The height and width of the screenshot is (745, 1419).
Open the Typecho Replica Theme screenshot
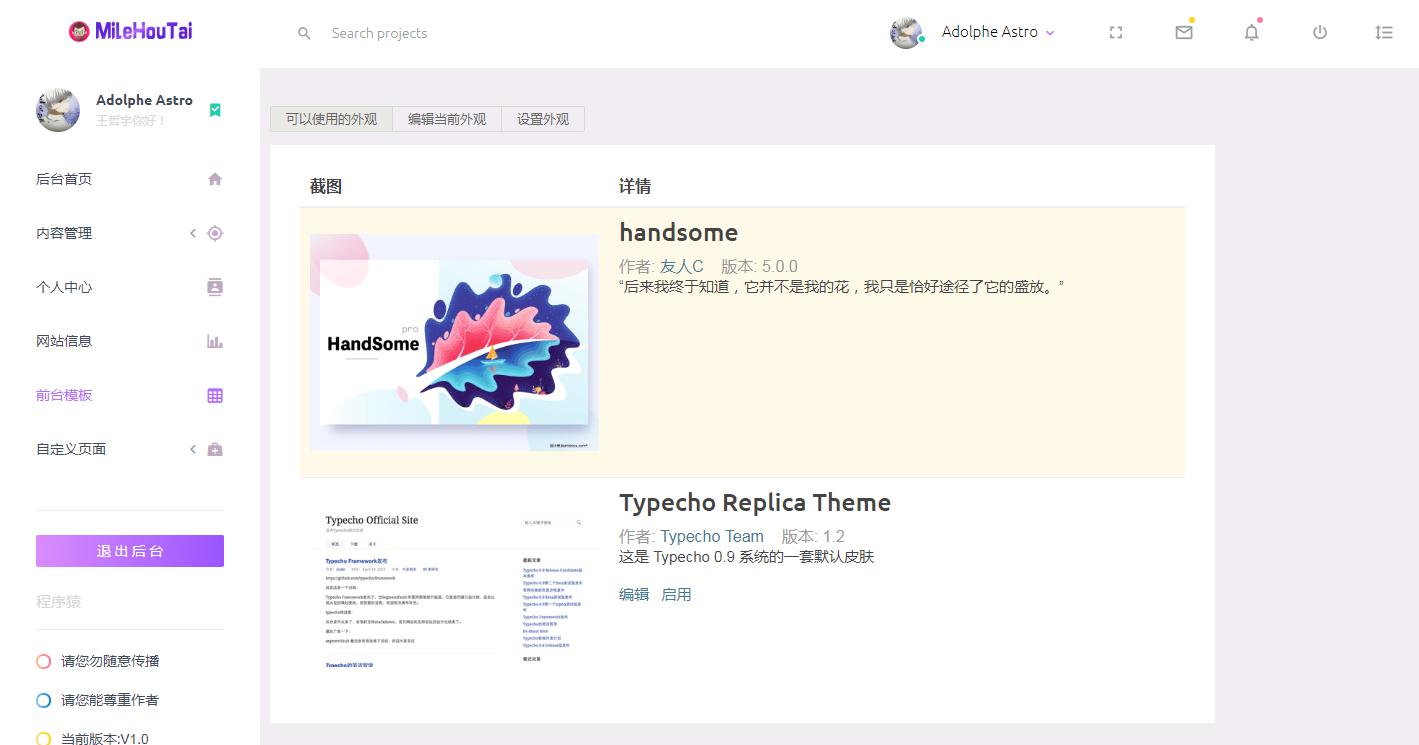pos(454,586)
